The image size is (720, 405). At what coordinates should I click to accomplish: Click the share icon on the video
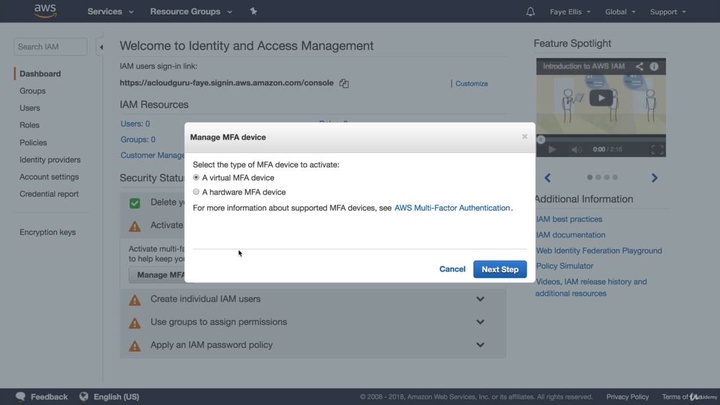639,67
